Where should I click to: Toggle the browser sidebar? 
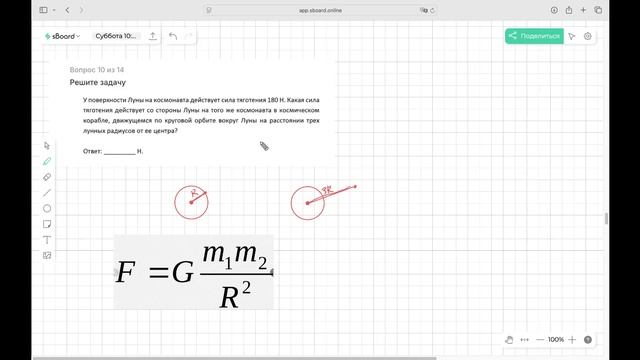coord(44,10)
